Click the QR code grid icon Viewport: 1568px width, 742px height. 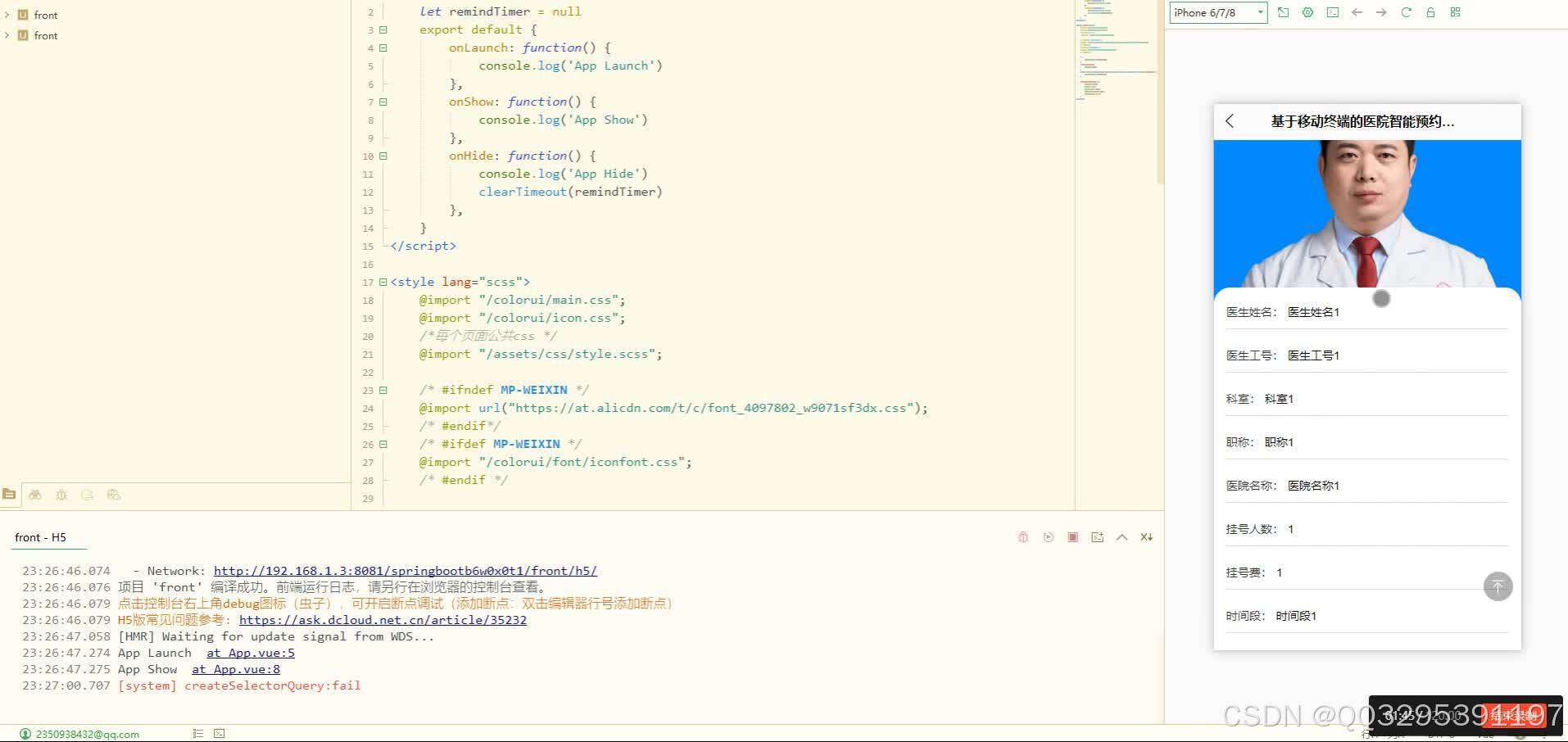pos(1455,12)
